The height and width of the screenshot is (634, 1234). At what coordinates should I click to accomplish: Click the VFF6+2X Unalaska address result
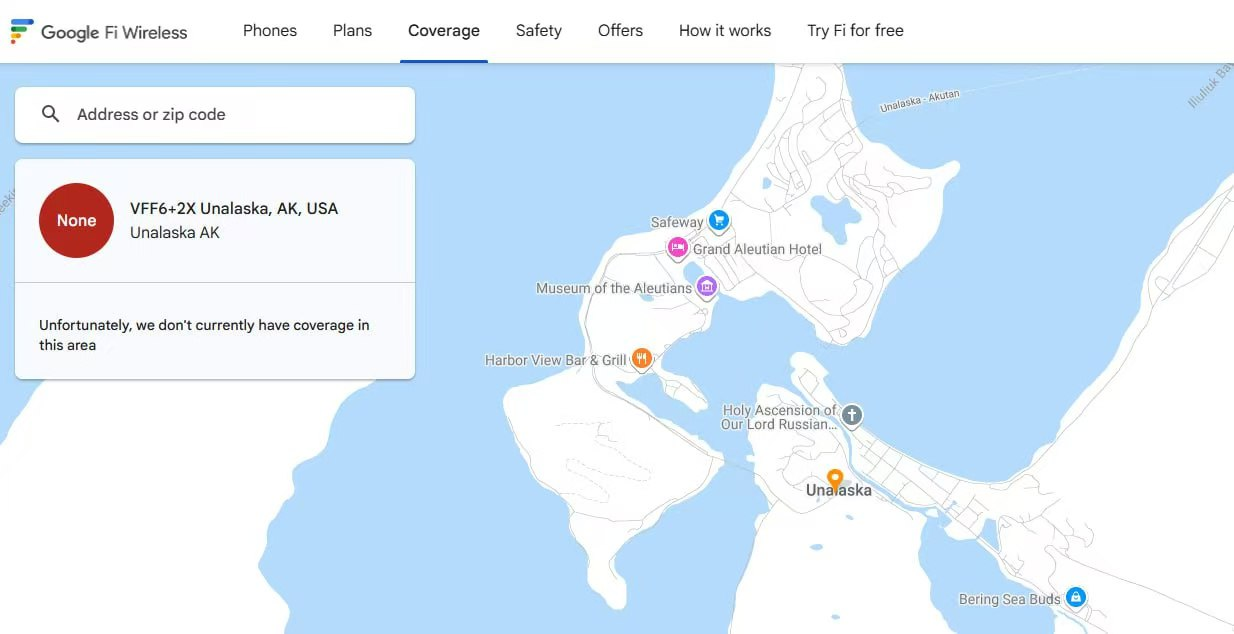pyautogui.click(x=234, y=209)
